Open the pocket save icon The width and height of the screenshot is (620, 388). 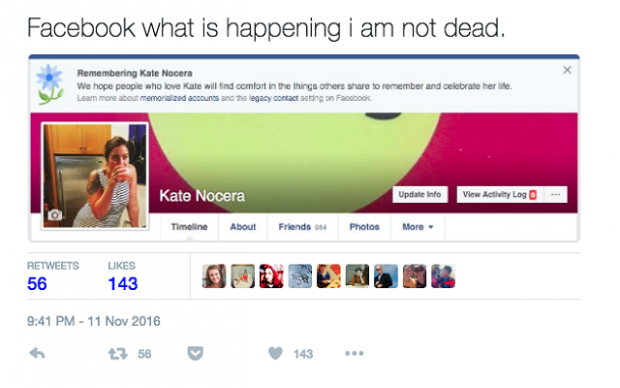[x=195, y=353]
